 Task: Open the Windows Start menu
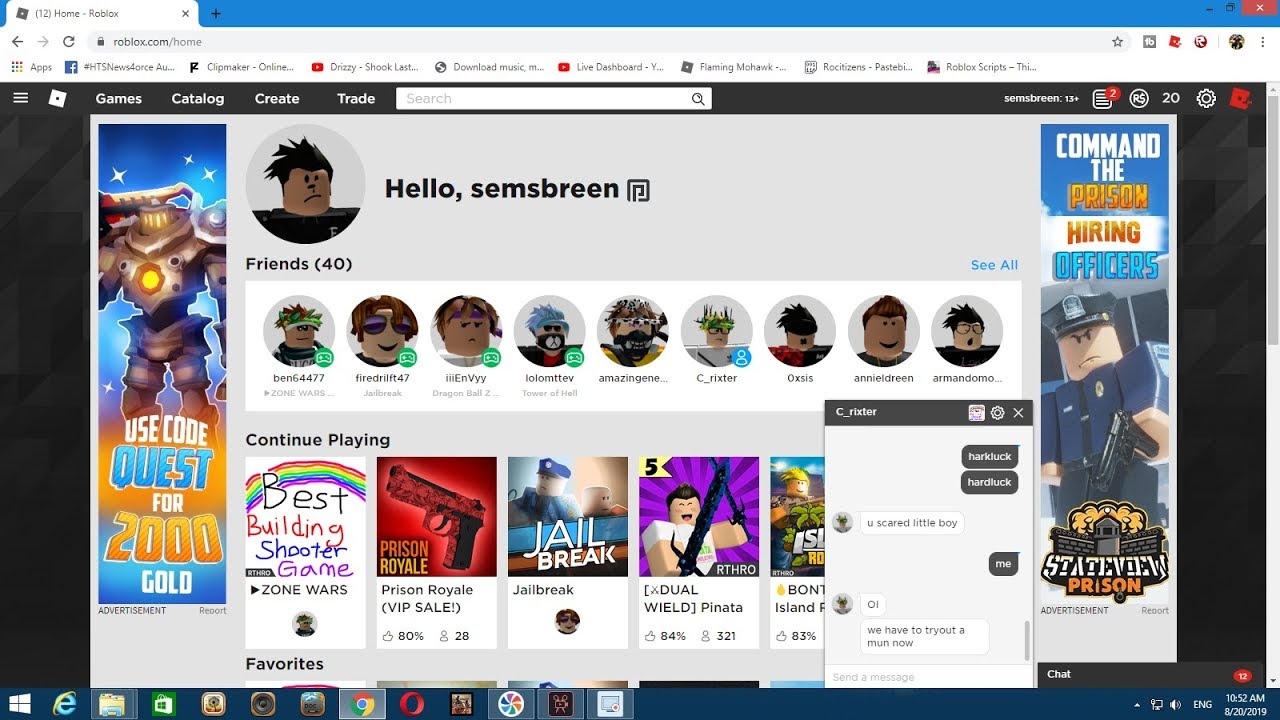coord(19,704)
